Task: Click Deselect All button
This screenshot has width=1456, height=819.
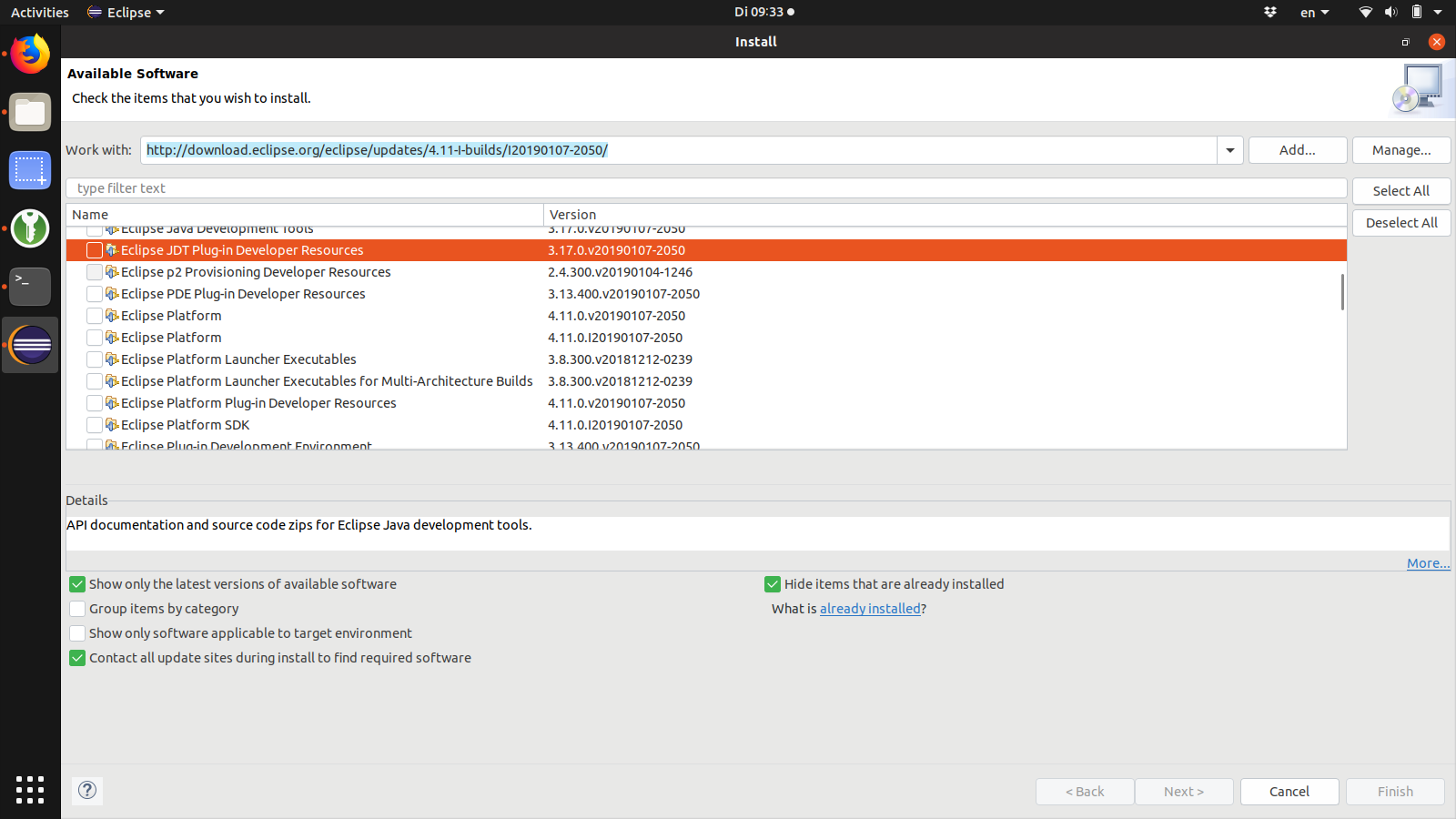Action: click(1401, 223)
